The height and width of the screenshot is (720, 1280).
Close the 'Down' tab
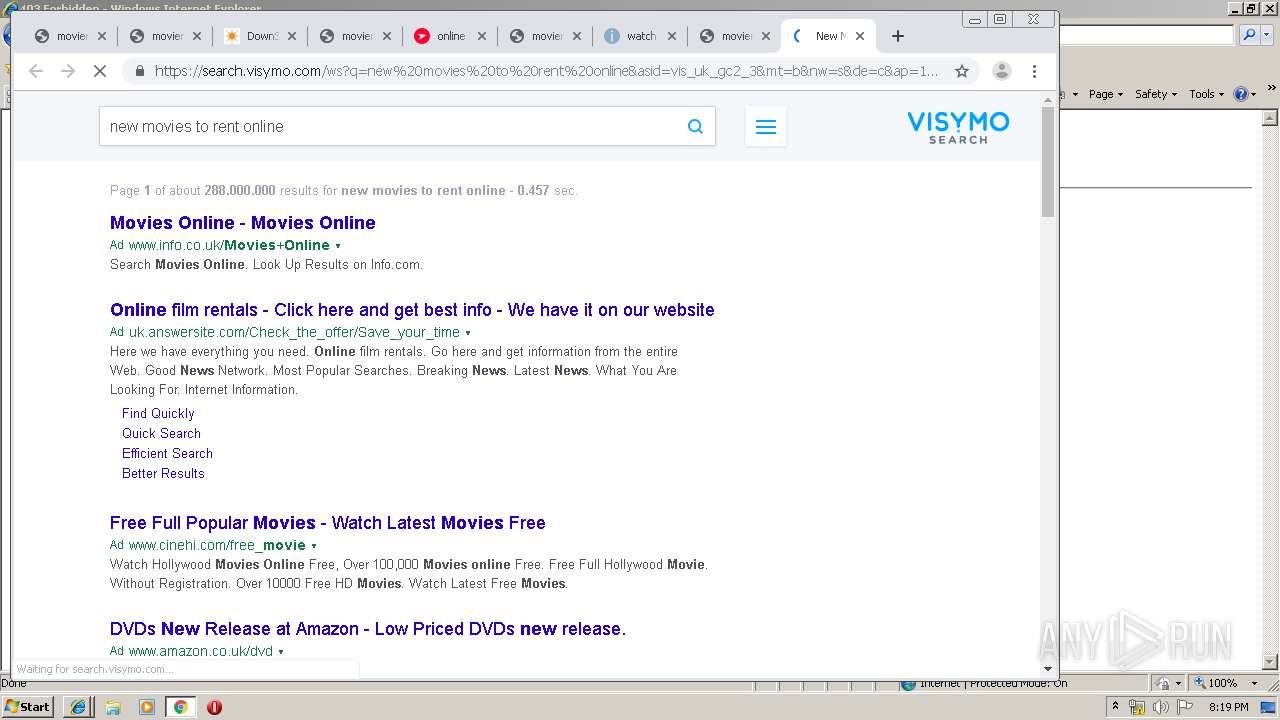coord(292,36)
